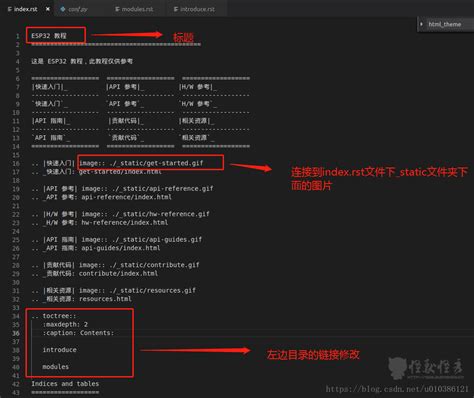Click the file icon on modules.rst tab
Viewport: 474px width, 398px height.
click(117, 9)
